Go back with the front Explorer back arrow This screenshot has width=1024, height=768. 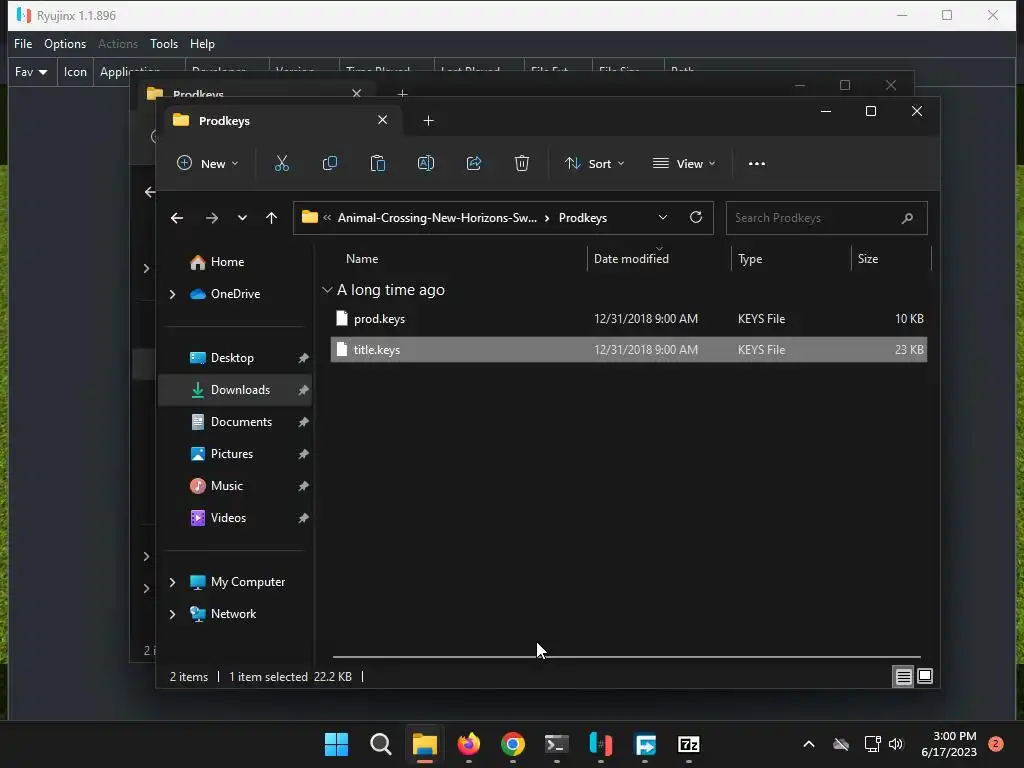point(177,218)
